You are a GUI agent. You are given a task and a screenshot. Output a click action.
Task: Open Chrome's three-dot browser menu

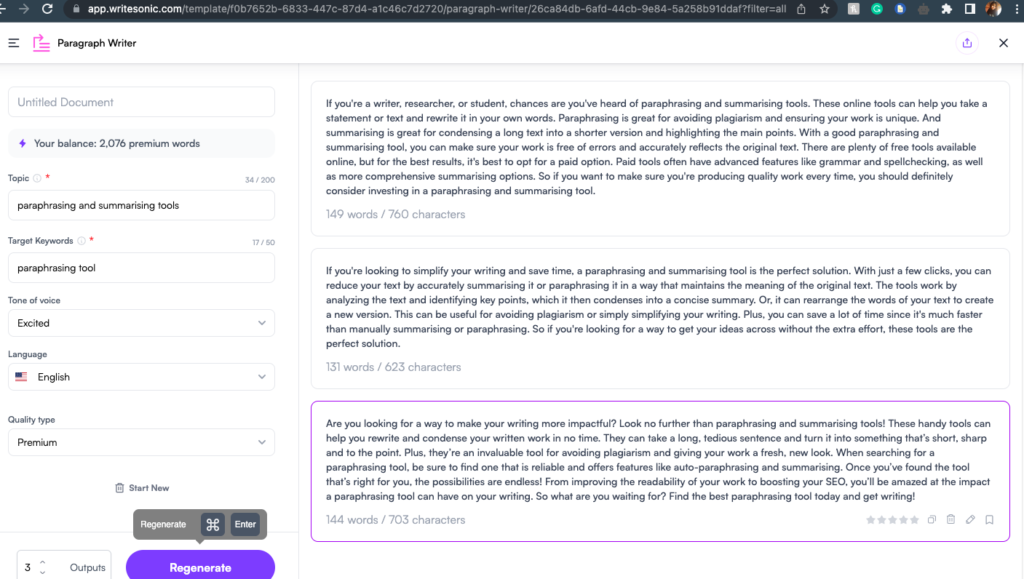click(1014, 10)
